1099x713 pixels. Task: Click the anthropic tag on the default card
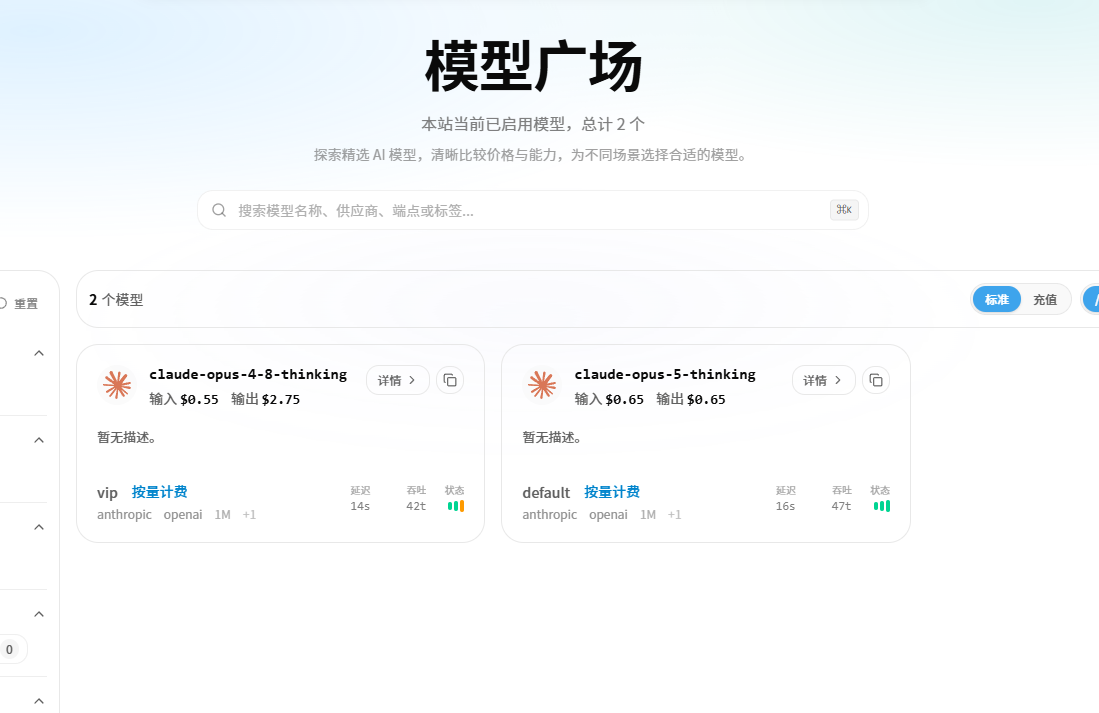click(x=550, y=515)
